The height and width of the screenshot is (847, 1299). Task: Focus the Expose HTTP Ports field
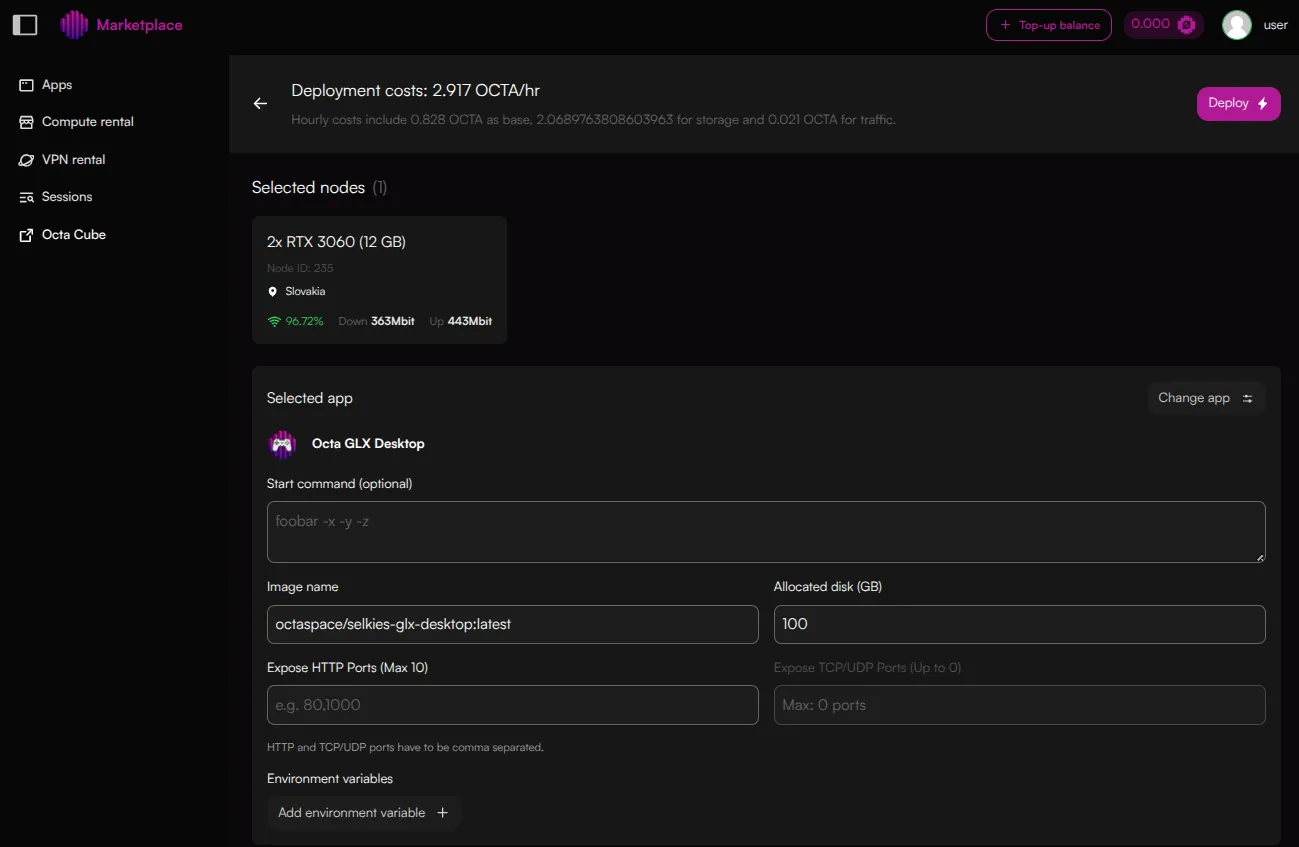513,705
